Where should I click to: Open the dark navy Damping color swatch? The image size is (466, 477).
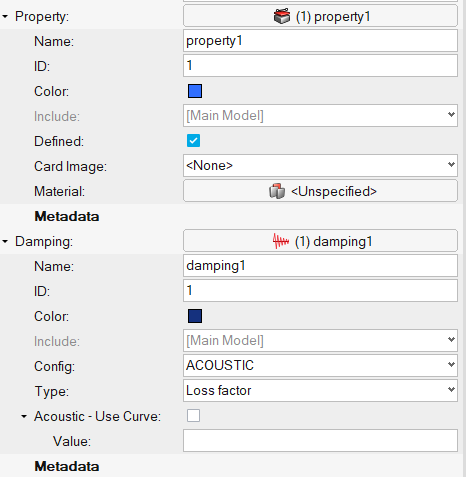[x=195, y=316]
